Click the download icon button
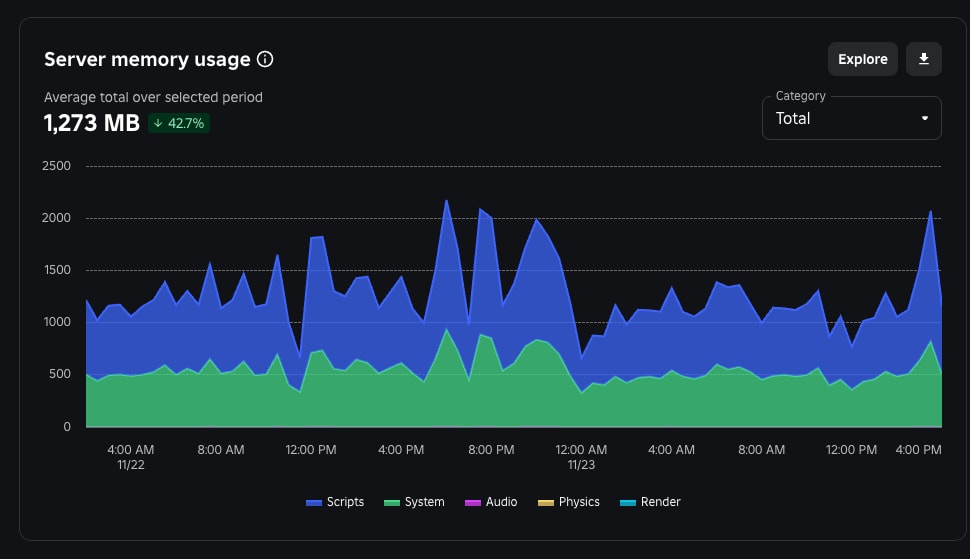Screen dimensions: 970x559 pyautogui.click(x=924, y=59)
